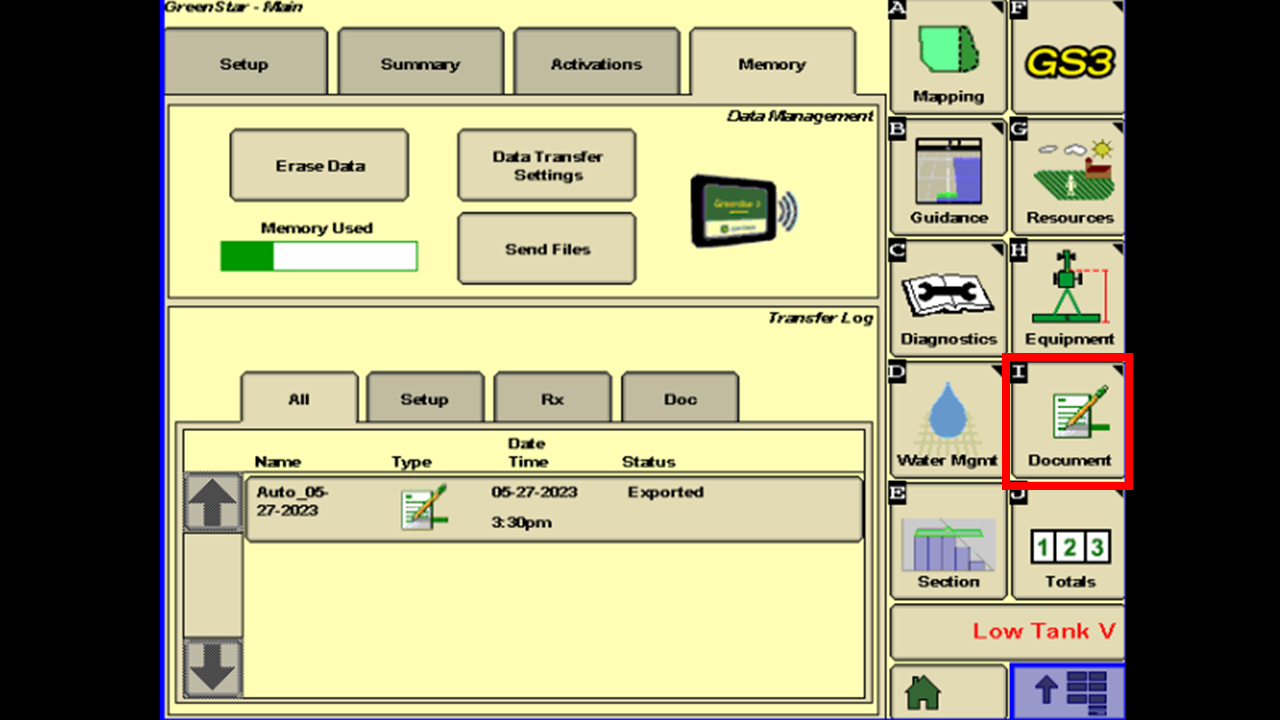The height and width of the screenshot is (720, 1280).
Task: Click the Memory Used label
Action: coord(316,228)
